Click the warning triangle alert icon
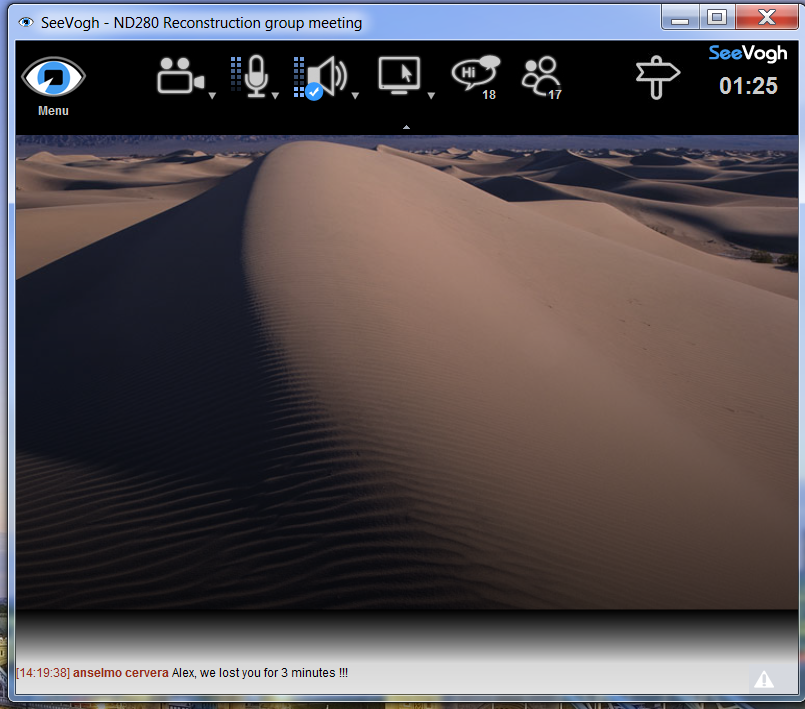The image size is (805, 709). pos(764,680)
